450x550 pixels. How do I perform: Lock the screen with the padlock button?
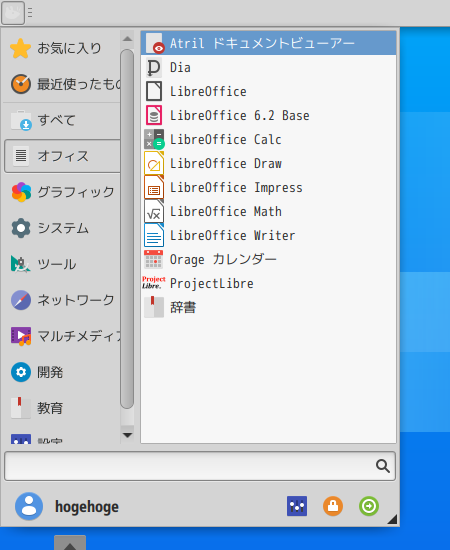coord(333,506)
